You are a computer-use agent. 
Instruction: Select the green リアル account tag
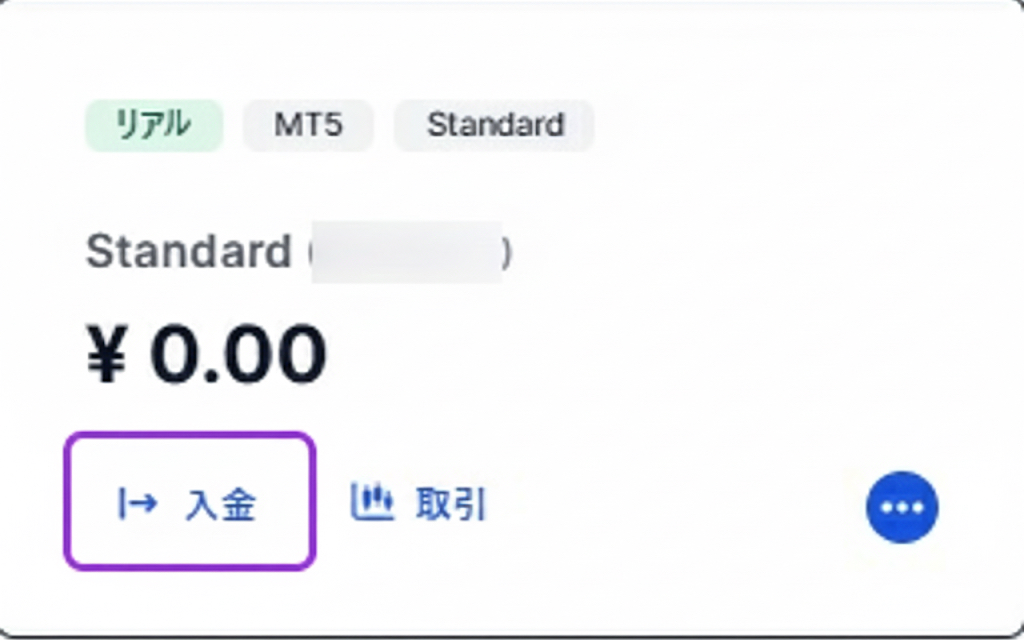pos(153,125)
